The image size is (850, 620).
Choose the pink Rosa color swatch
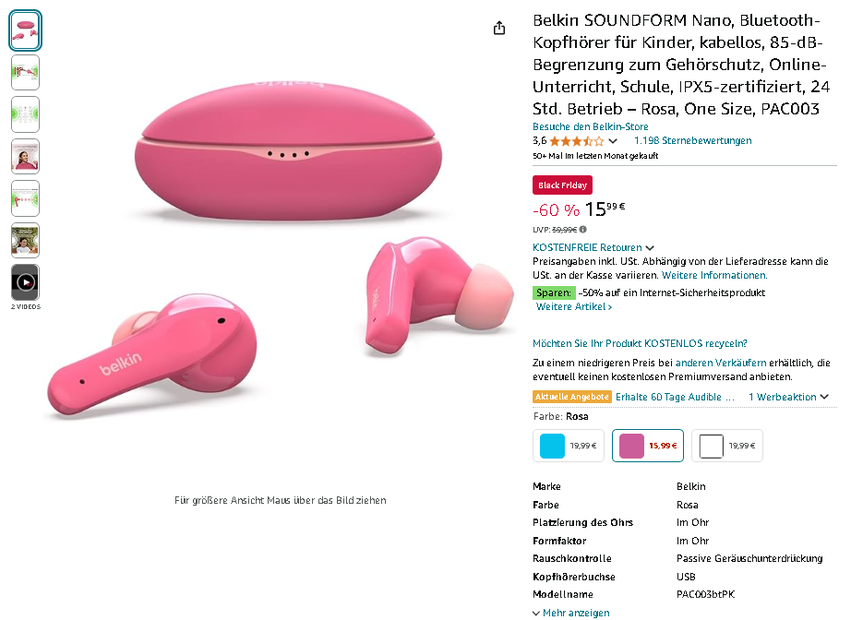[x=647, y=446]
